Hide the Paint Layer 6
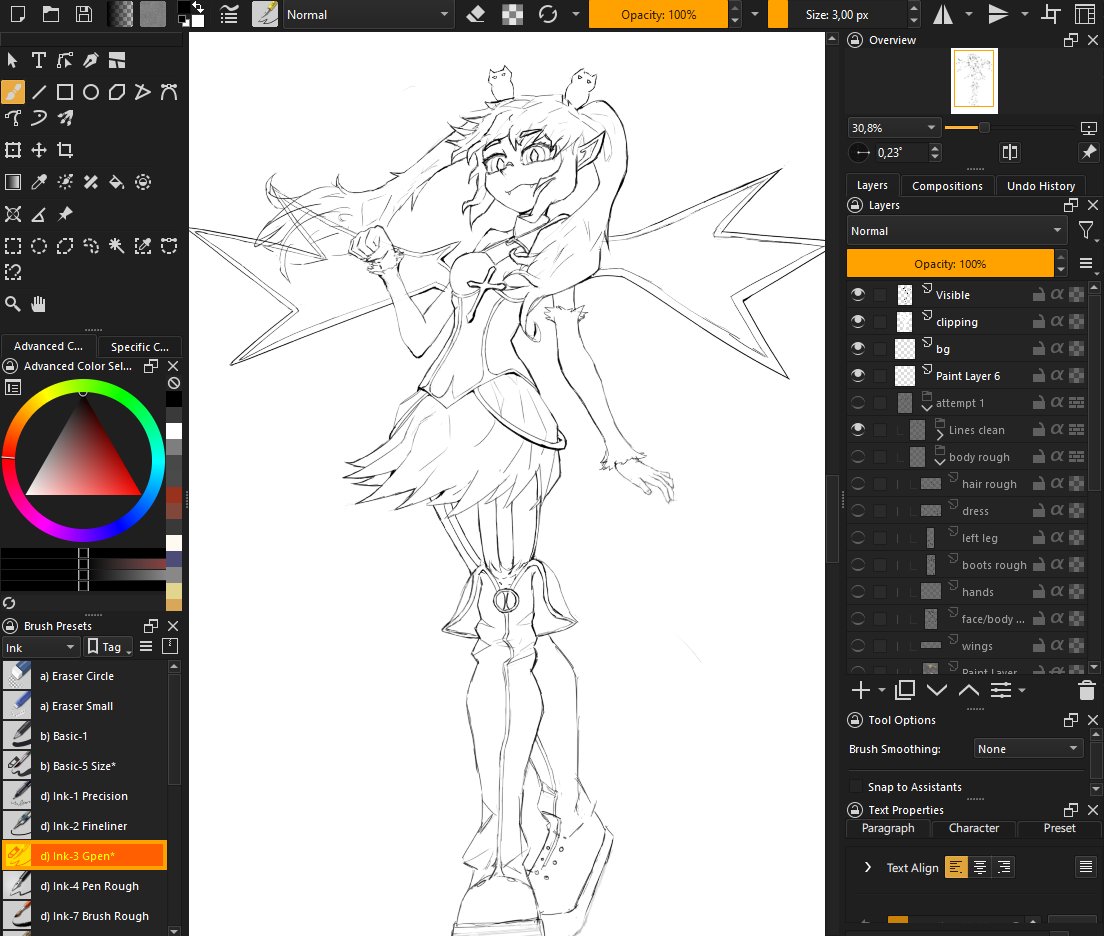 coord(858,375)
